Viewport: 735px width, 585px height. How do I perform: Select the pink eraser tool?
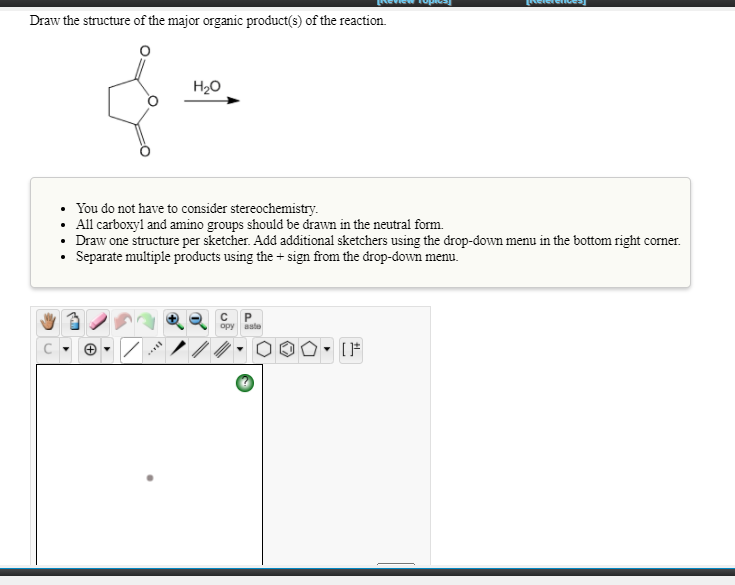point(98,322)
